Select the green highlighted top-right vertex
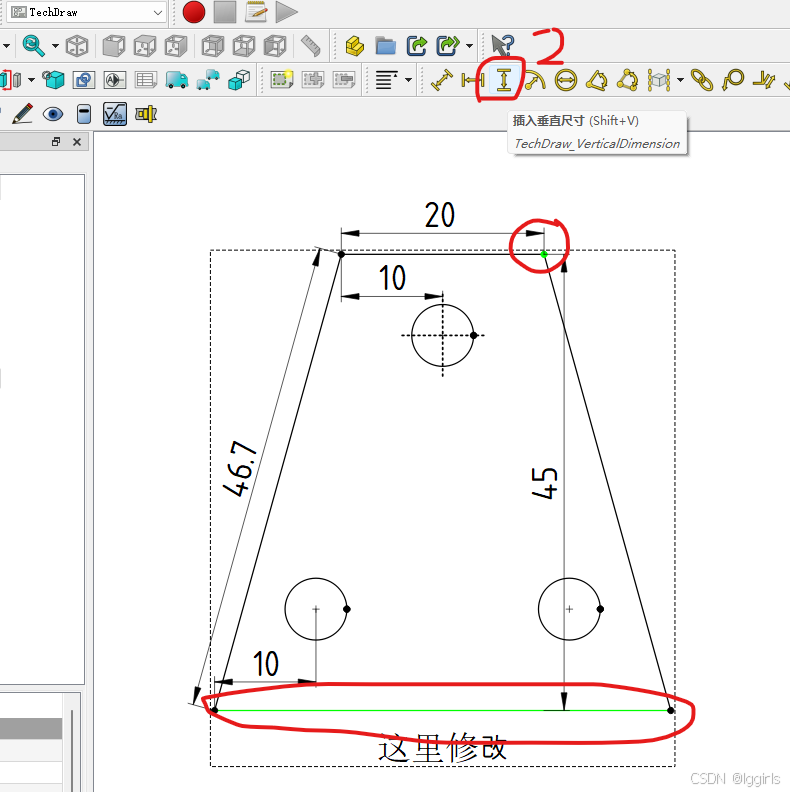Screen dimensions: 790x792 [x=544, y=255]
